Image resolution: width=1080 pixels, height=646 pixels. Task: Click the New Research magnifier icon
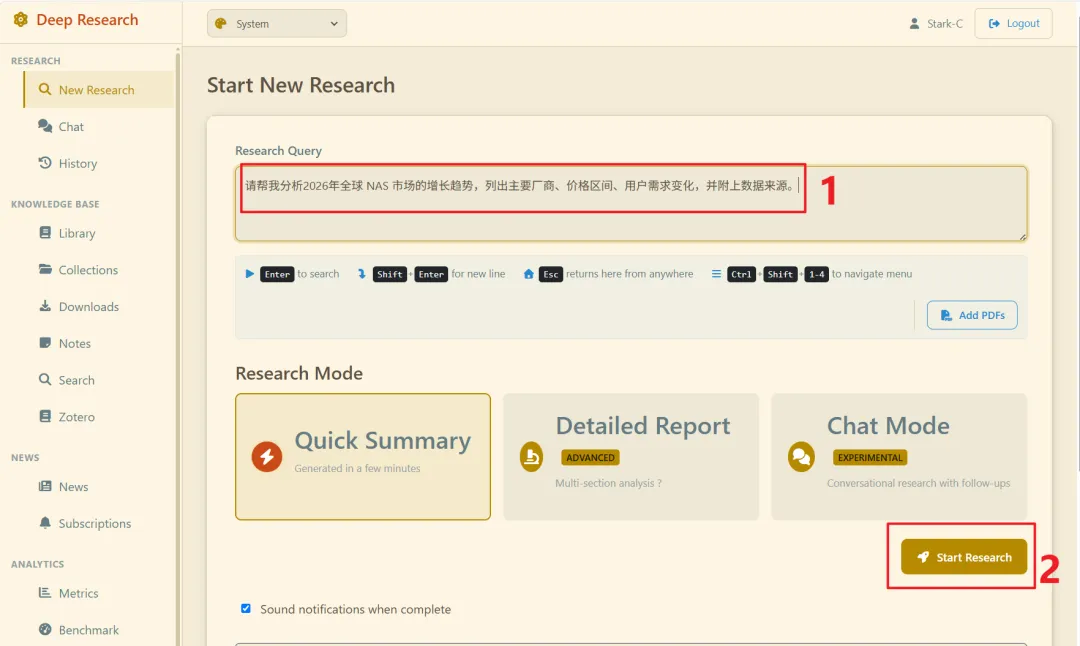(45, 90)
